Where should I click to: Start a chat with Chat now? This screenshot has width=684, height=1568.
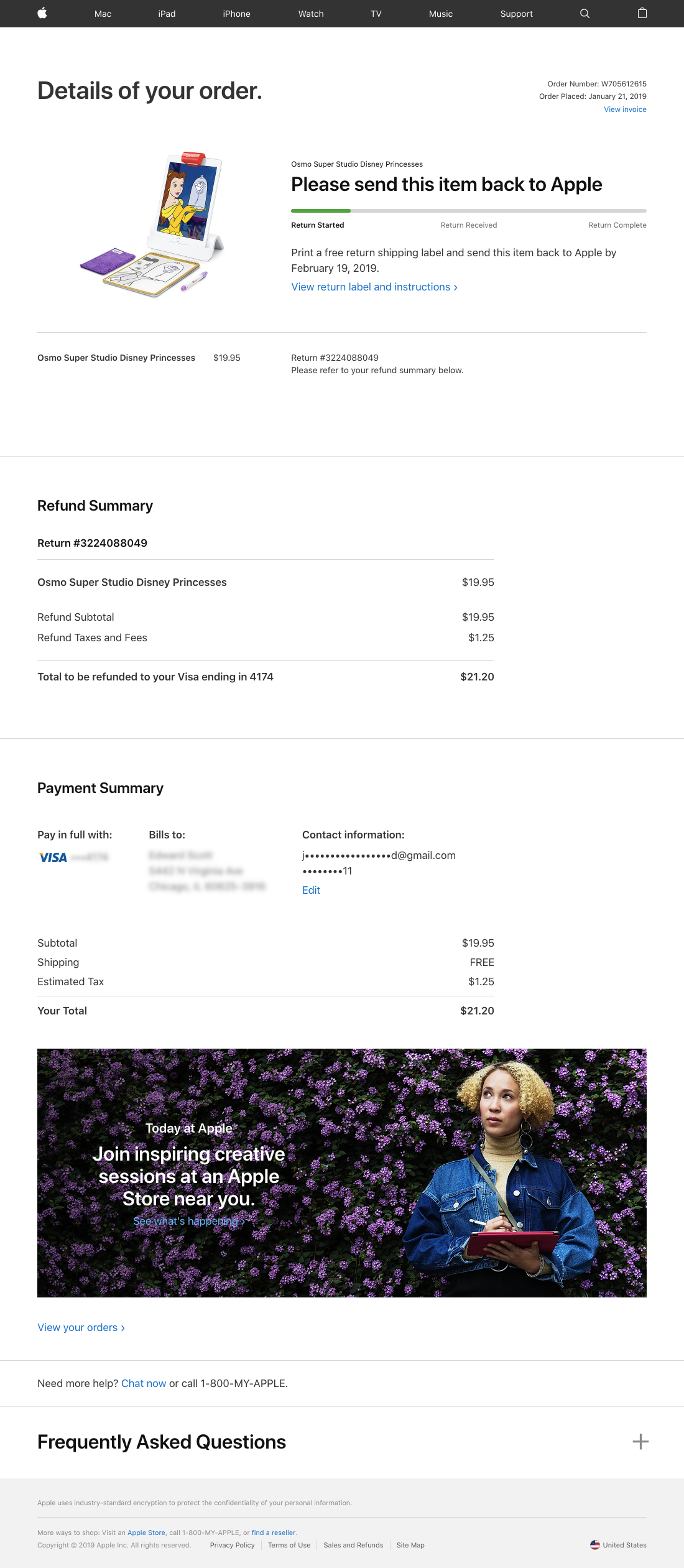click(144, 1383)
